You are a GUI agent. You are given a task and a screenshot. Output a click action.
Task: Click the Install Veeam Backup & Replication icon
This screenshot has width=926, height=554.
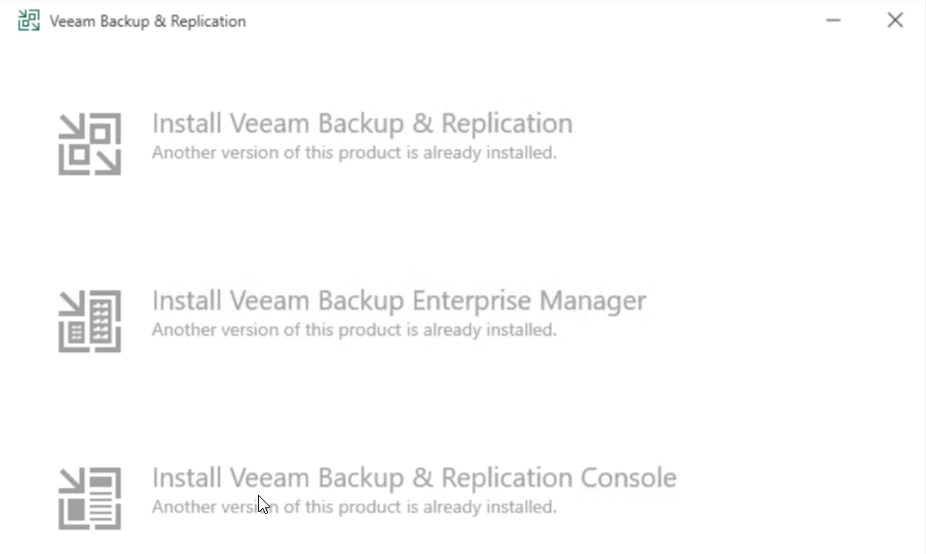coord(90,144)
